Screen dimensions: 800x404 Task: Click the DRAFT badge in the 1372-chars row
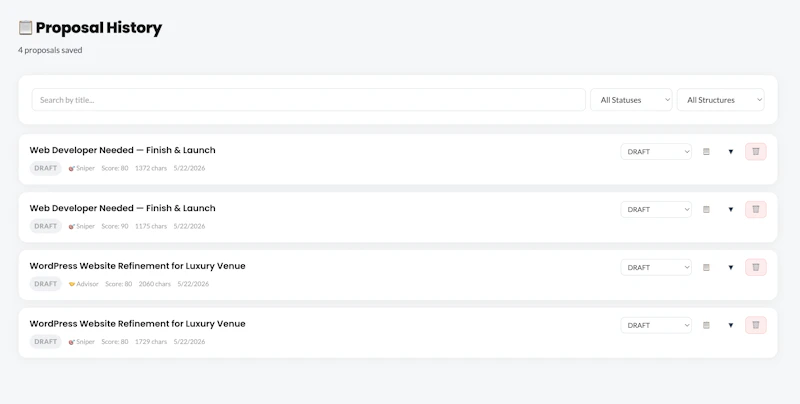45,168
